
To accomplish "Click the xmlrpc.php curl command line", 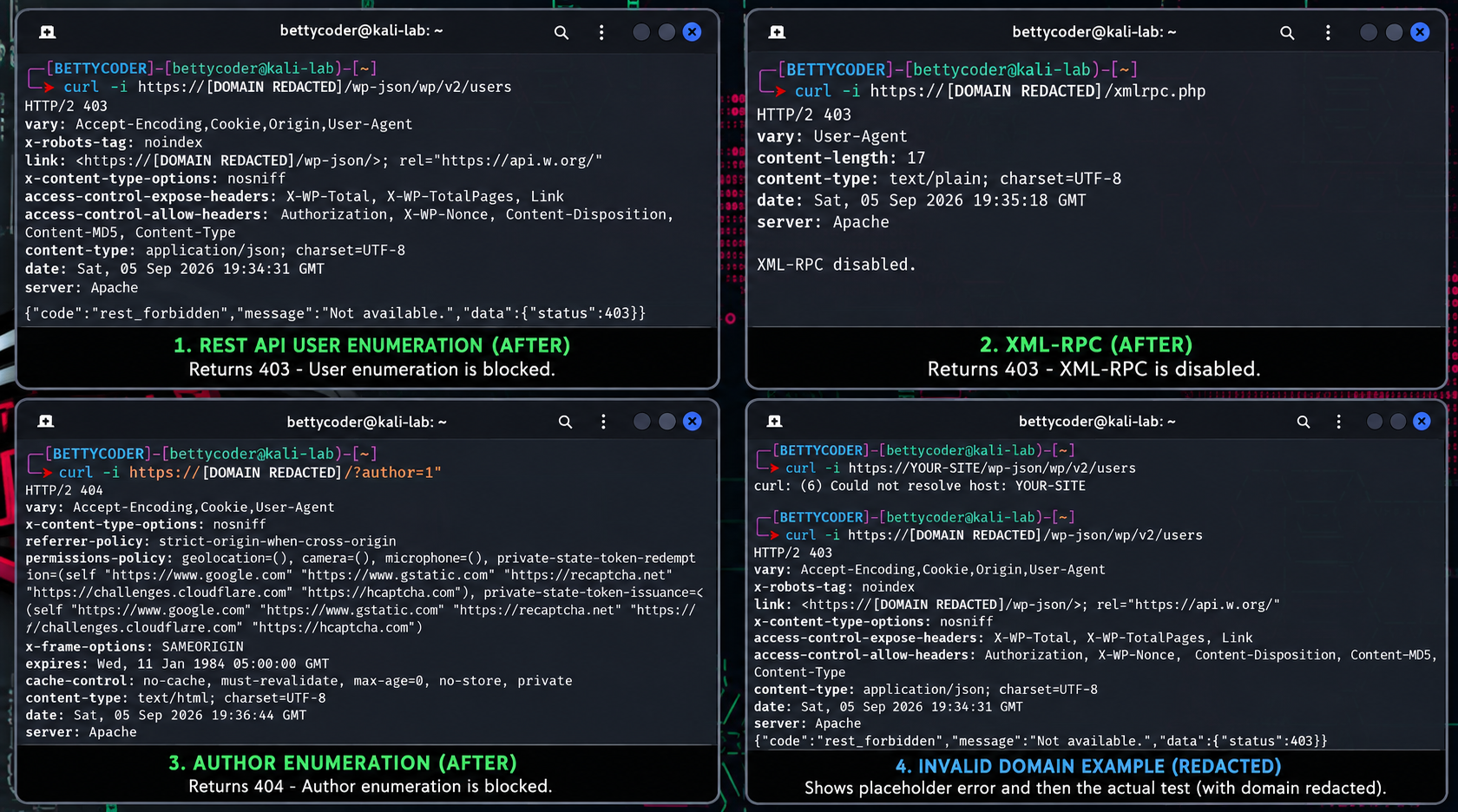I will 1000,91.
